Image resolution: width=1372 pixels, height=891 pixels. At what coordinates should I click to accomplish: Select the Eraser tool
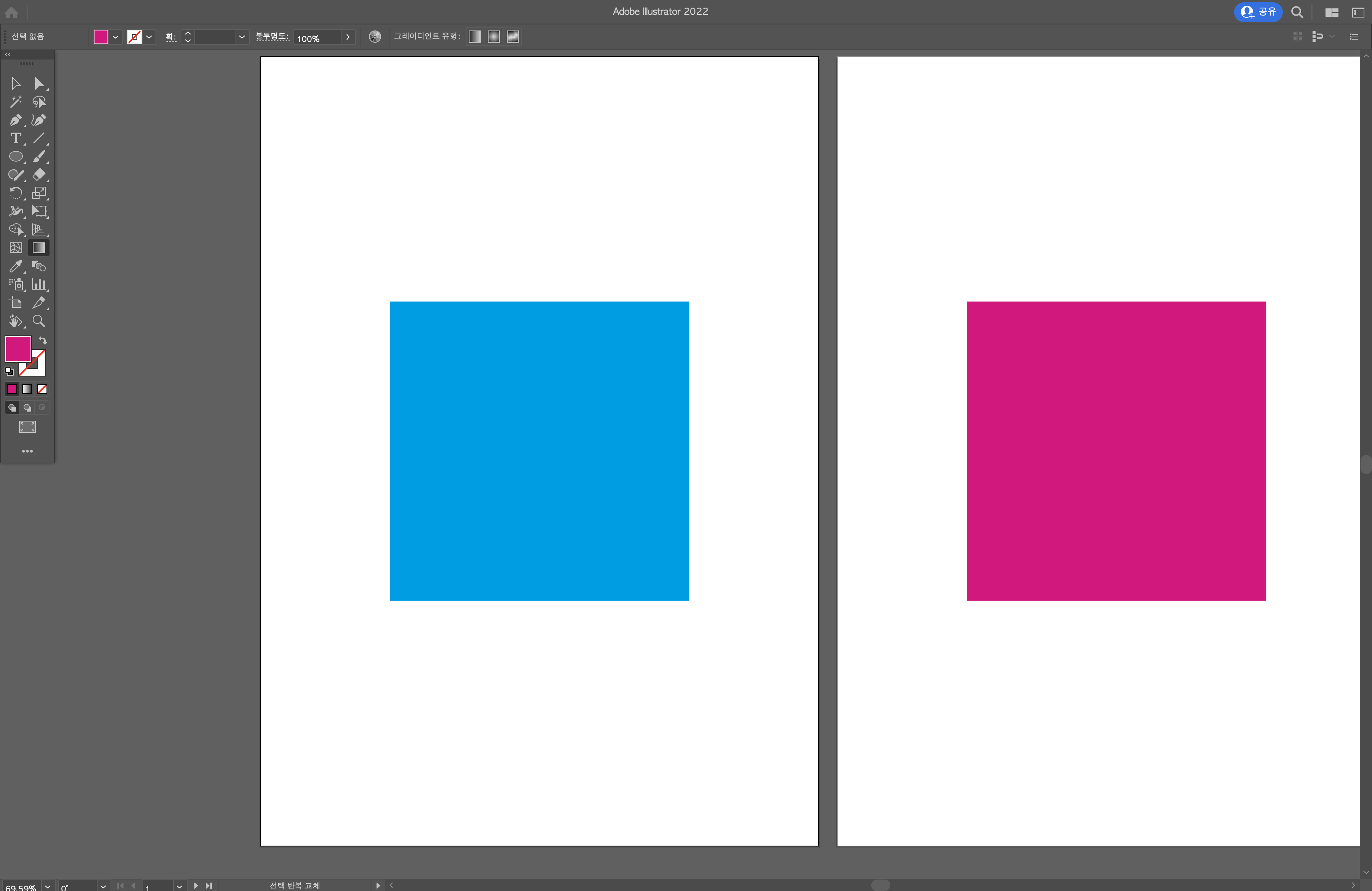38,175
